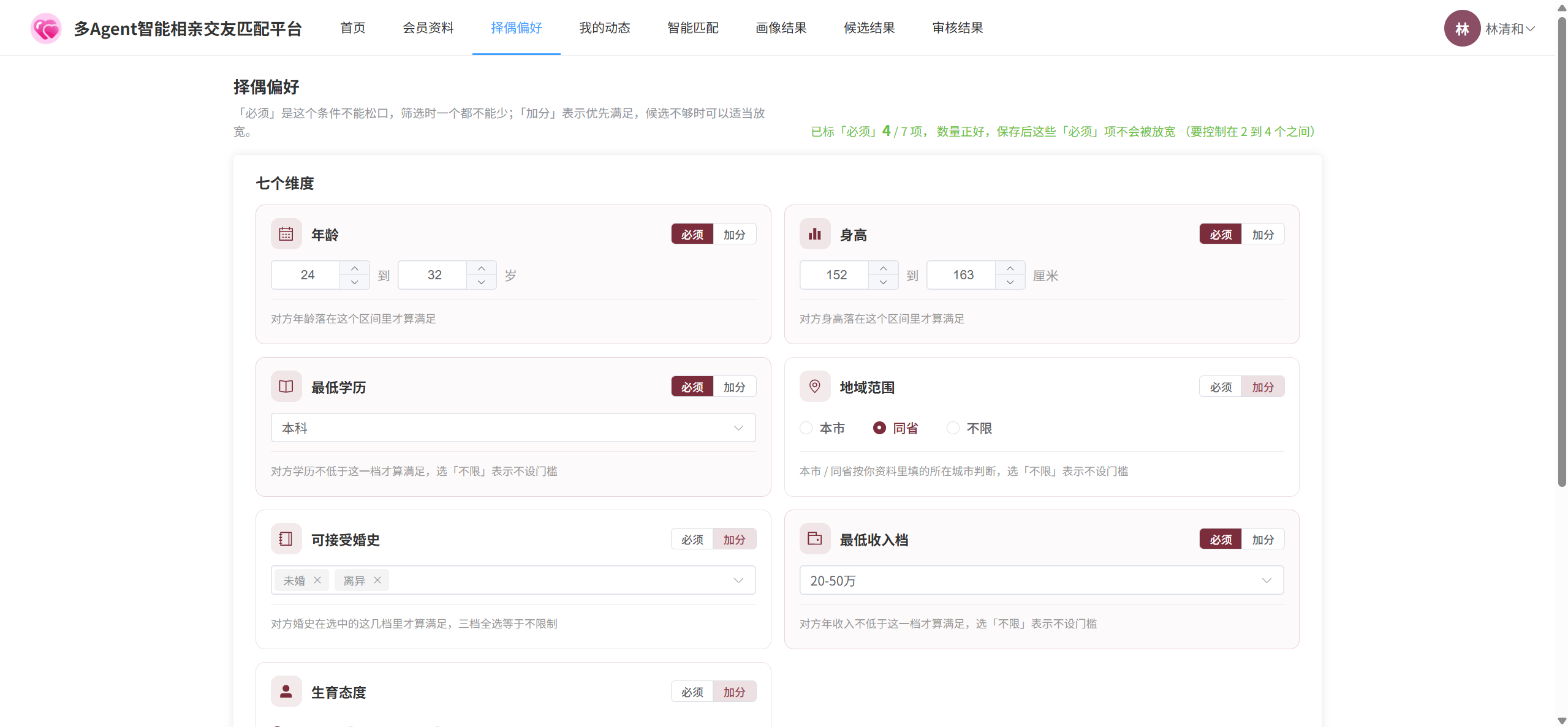The height and width of the screenshot is (727, 1568).
Task: Open the 最低收入档 dropdown showing 20-50万
Action: [x=1041, y=580]
